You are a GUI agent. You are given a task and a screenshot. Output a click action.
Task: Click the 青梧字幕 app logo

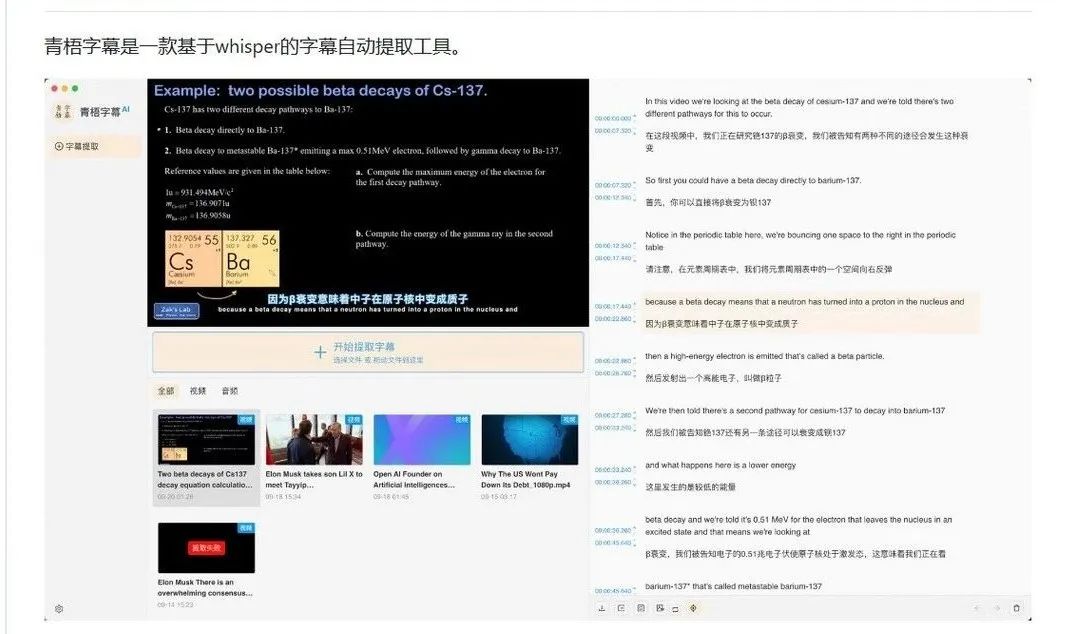tap(63, 111)
